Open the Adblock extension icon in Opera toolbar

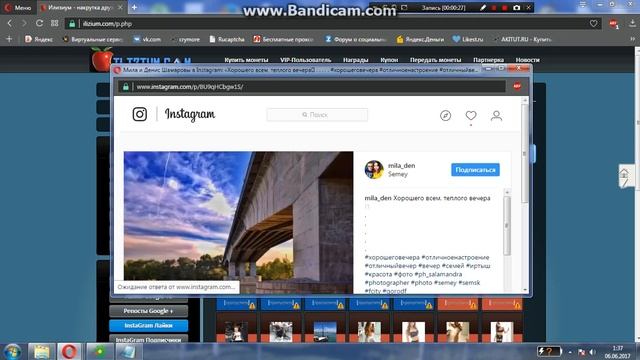(x=613, y=24)
